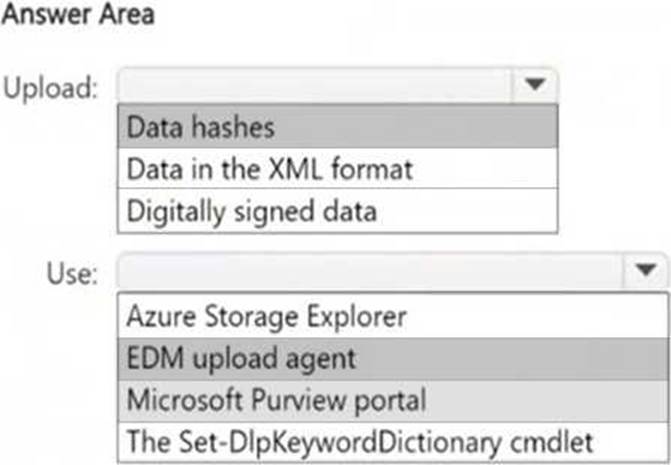Choose the EDM upload agent option
Image resolution: width=671 pixels, height=465 pixels.
click(x=393, y=358)
